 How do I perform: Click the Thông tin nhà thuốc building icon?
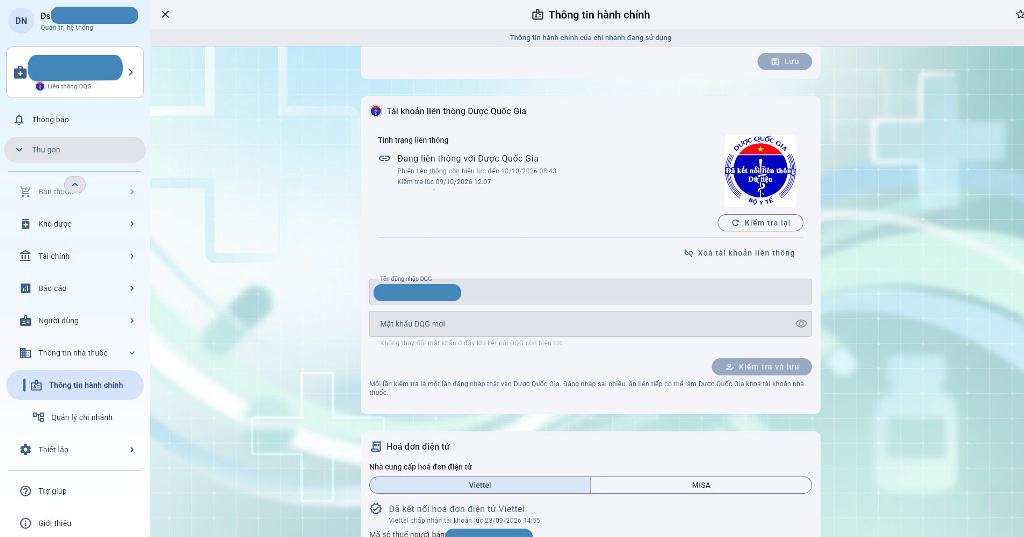tap(25, 353)
